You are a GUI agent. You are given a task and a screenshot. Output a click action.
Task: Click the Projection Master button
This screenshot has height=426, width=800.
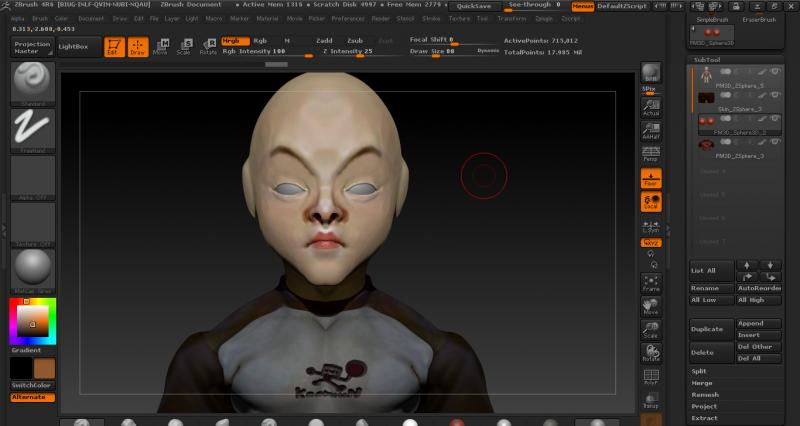(x=32, y=47)
